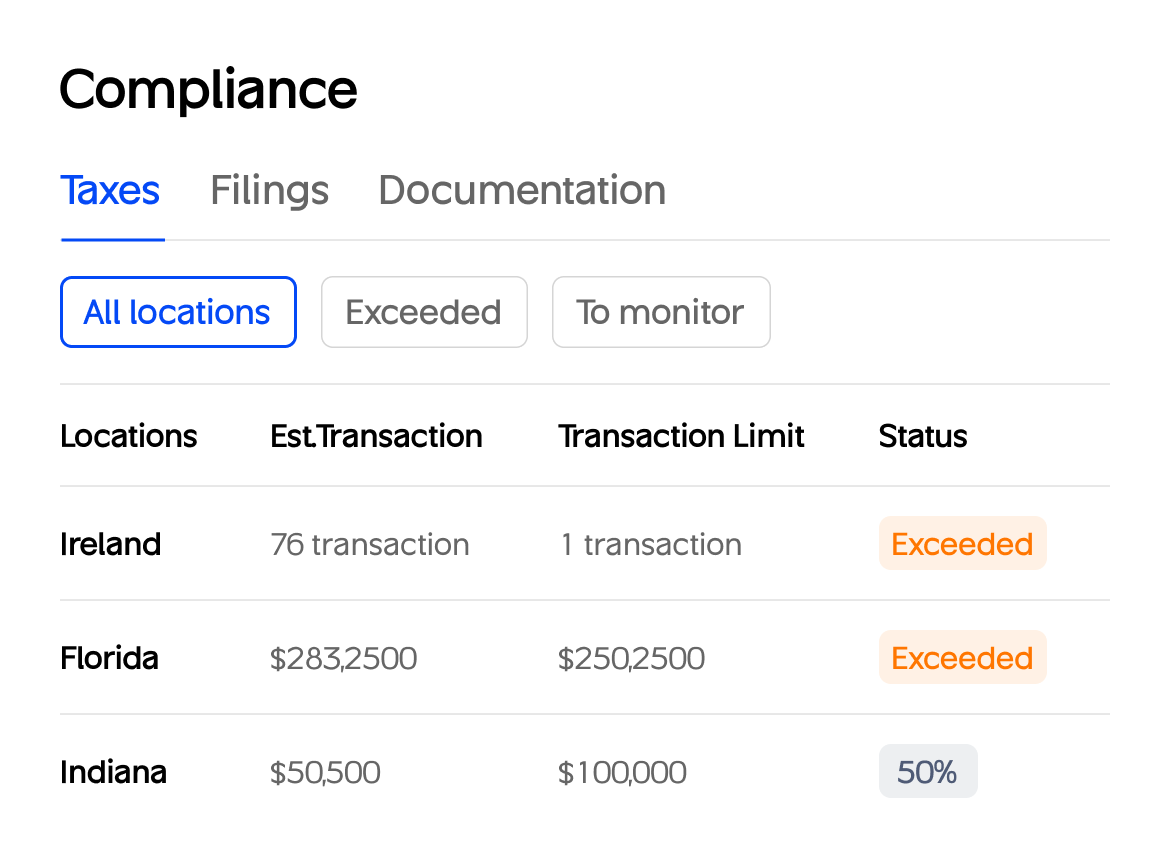This screenshot has width=1170, height=846.
Task: Click the Est.Transaction column header
Action: pyautogui.click(x=377, y=436)
